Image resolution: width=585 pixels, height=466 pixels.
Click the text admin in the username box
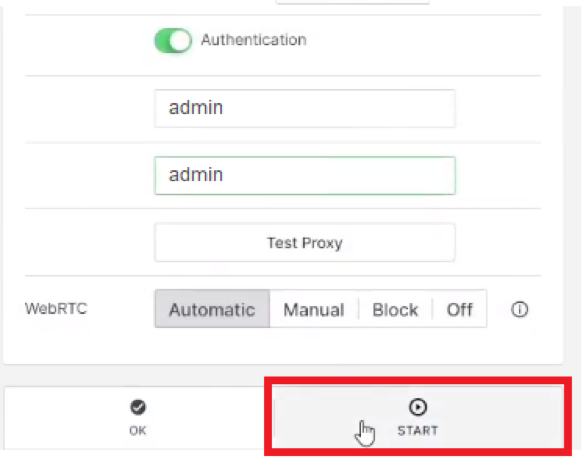(196, 107)
